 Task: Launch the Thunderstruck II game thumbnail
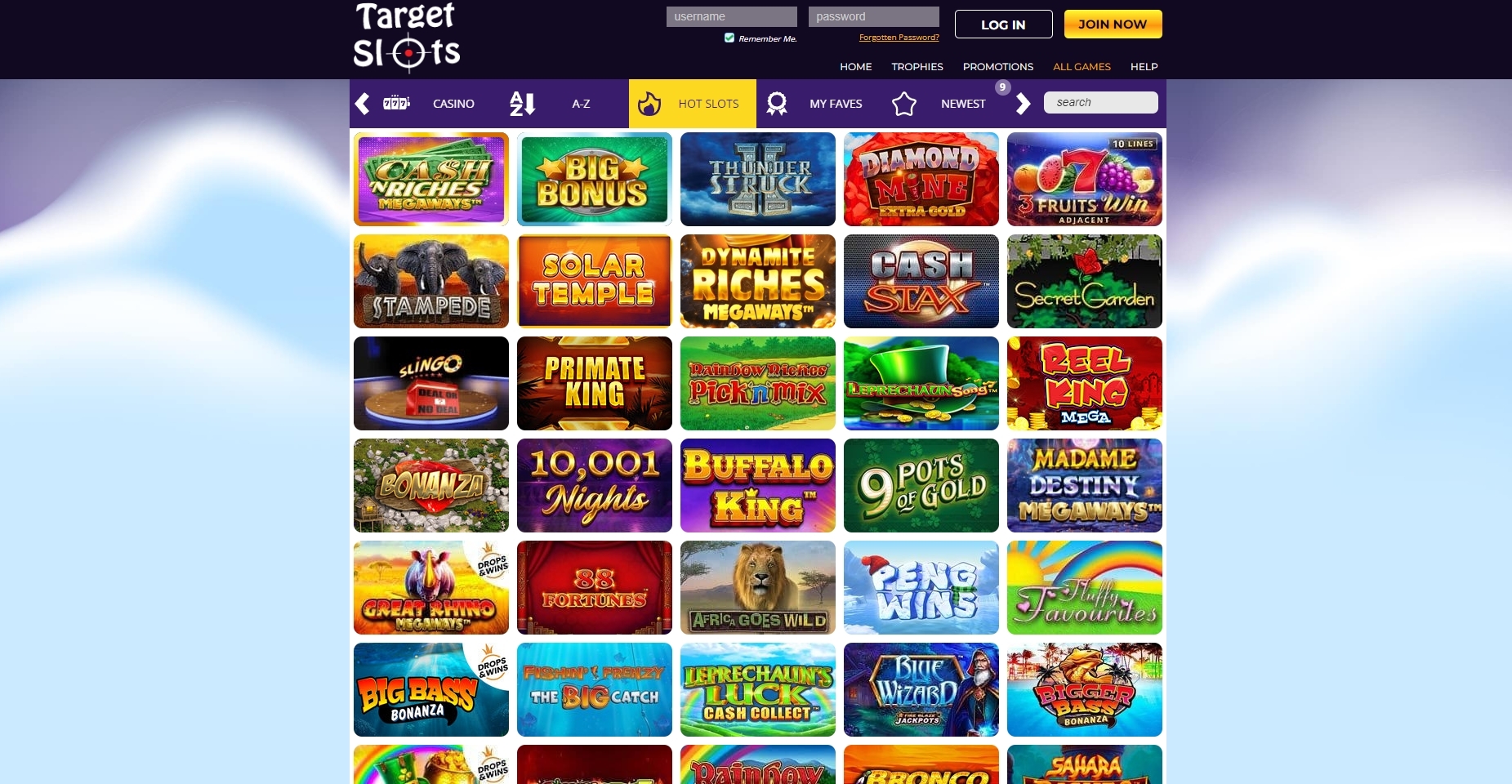(x=758, y=180)
